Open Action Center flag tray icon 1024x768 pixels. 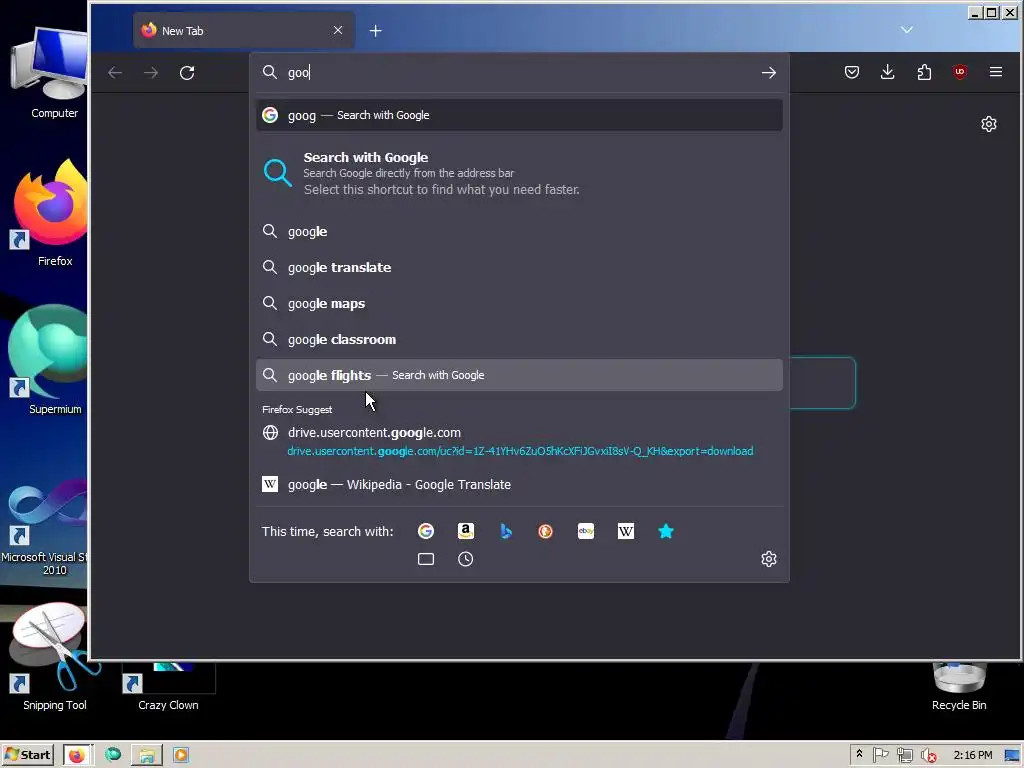click(880, 755)
